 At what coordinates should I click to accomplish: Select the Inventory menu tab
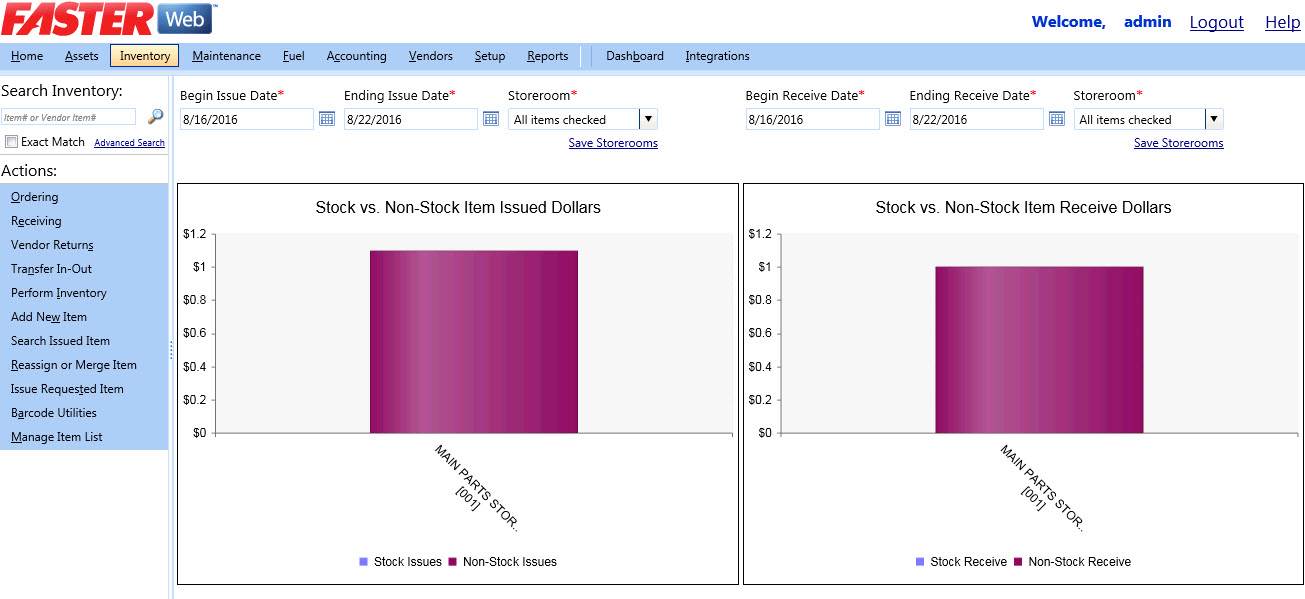pyautogui.click(x=145, y=56)
